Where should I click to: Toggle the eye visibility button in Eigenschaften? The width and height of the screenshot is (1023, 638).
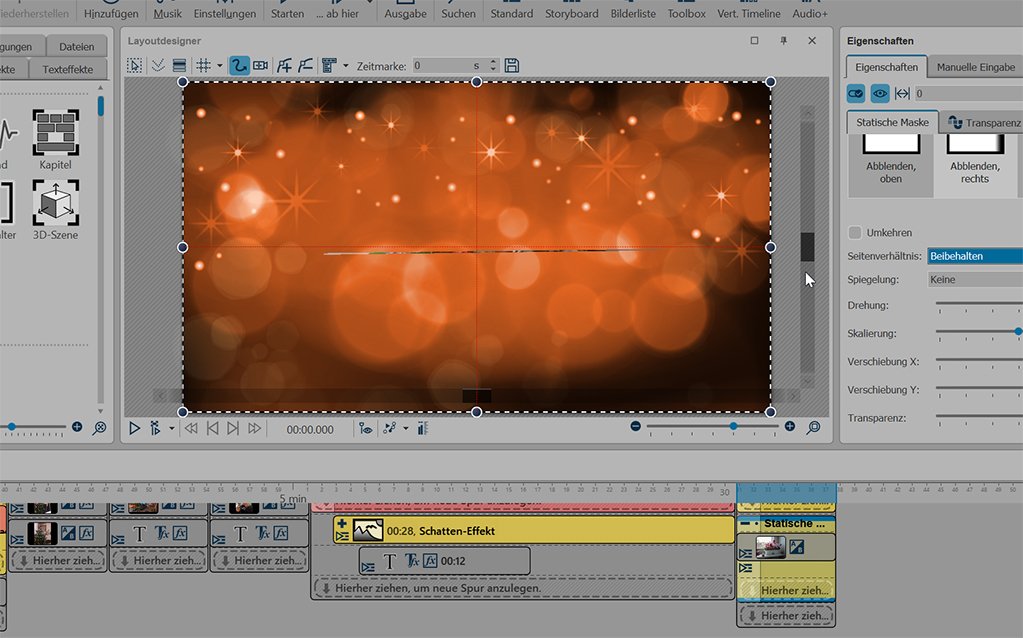tap(880, 93)
